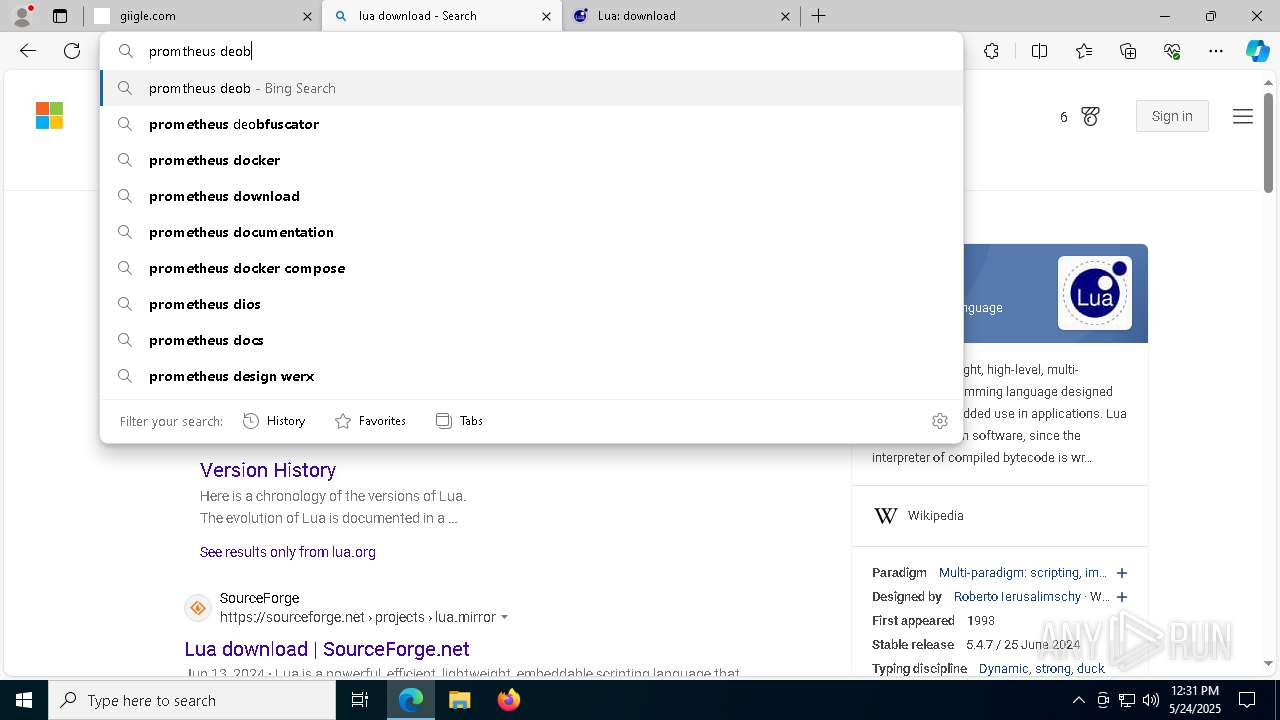Open a new tab with the plus button
1280x720 pixels.
pyautogui.click(x=818, y=16)
